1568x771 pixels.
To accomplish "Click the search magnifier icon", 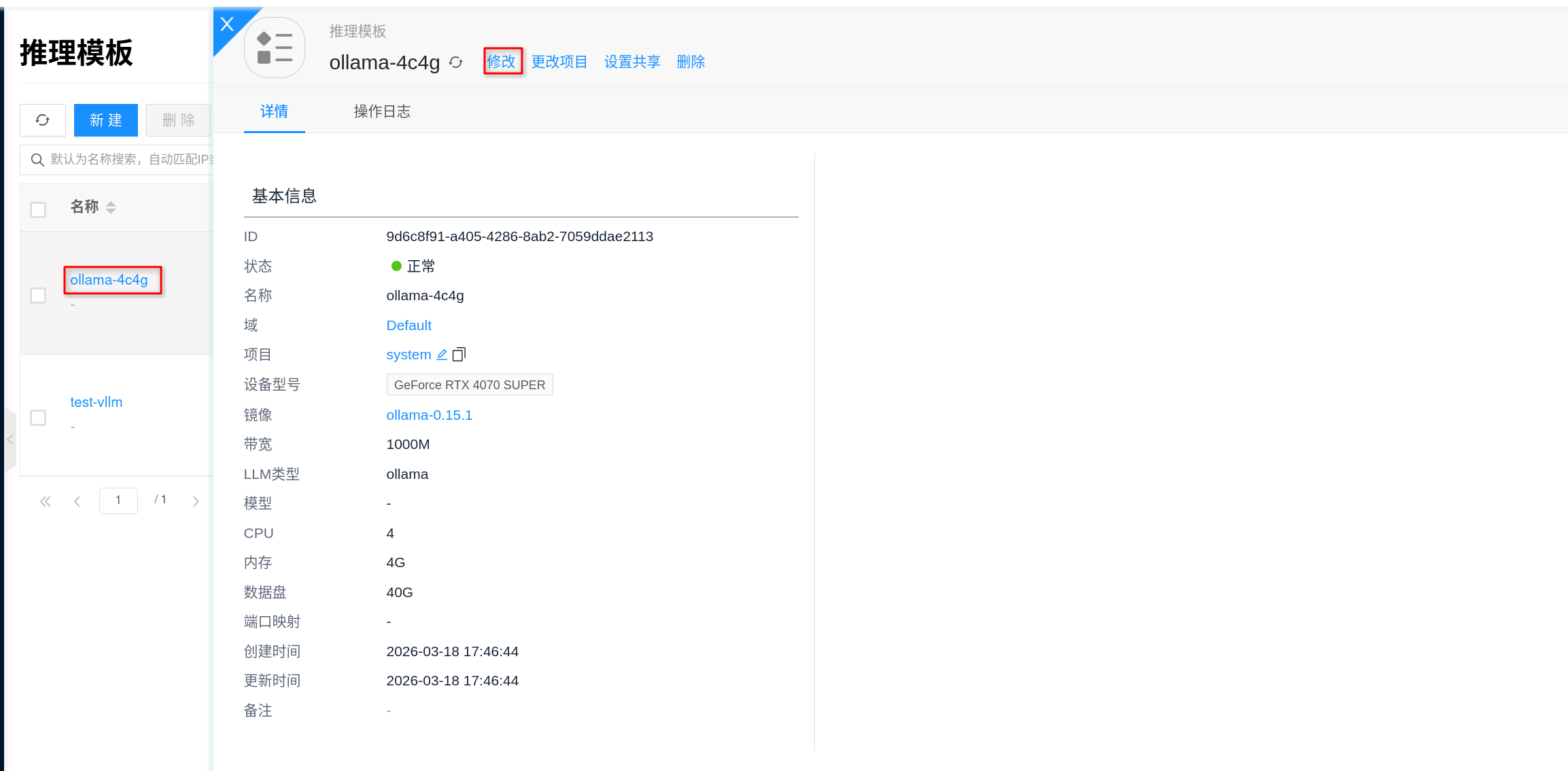I will pyautogui.click(x=37, y=160).
